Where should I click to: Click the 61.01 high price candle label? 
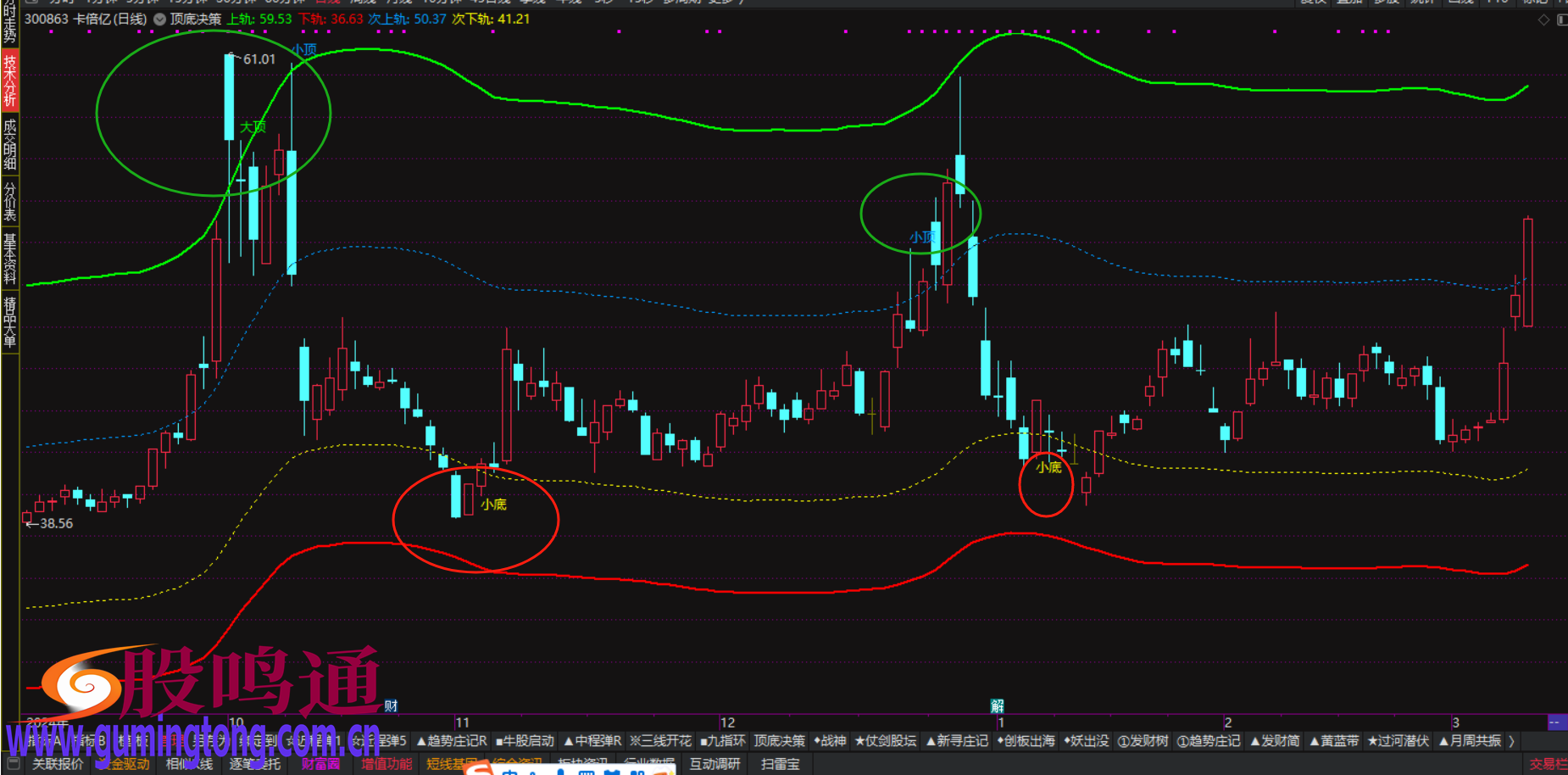coord(259,59)
